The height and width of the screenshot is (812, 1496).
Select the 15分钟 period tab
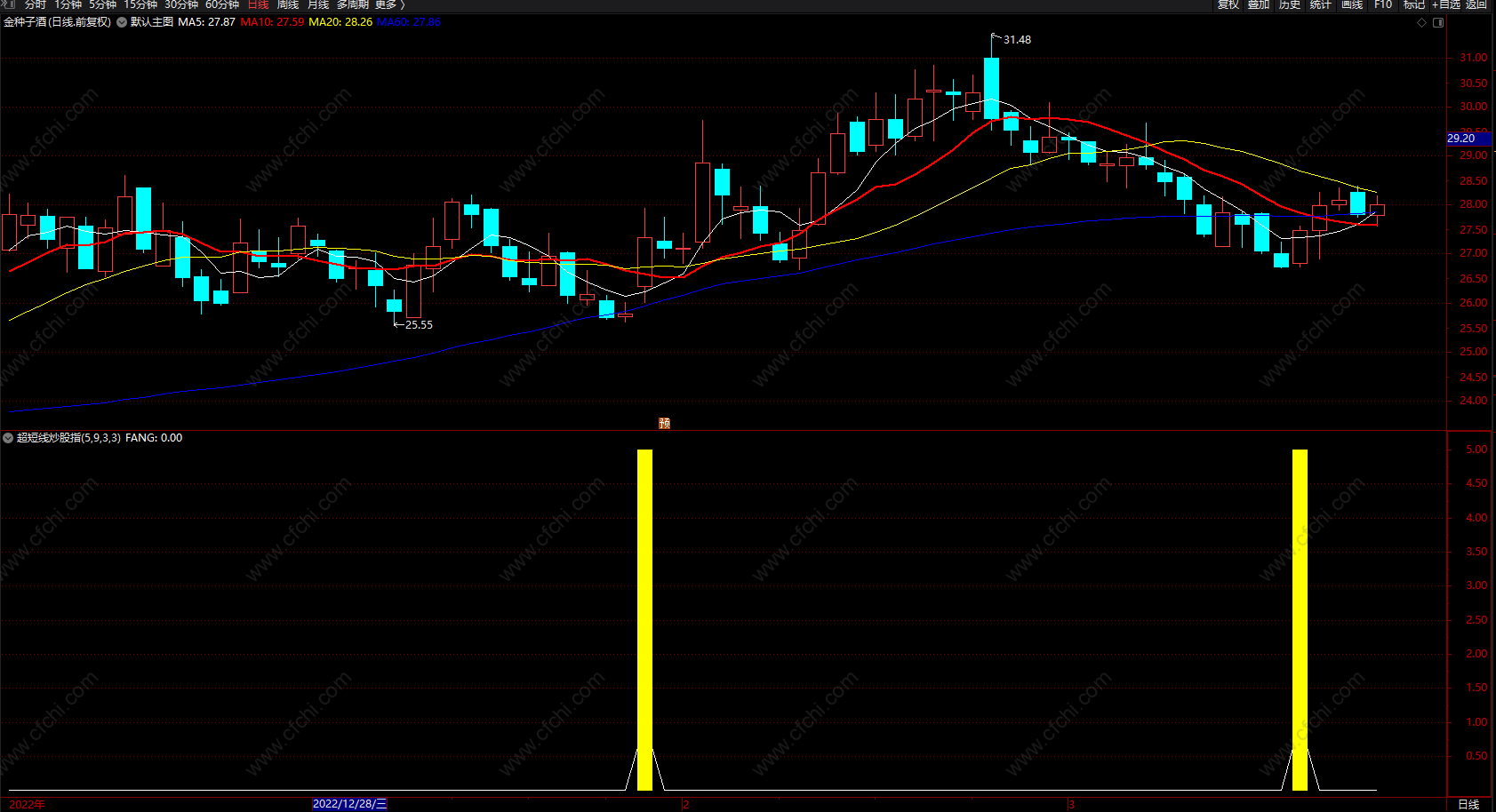[140, 4]
